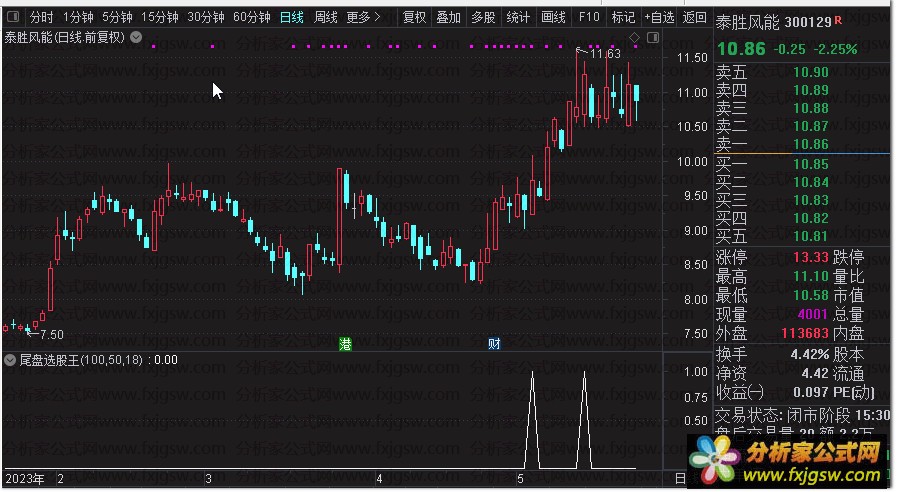Add stock via +自选 button
897x492 pixels.
(660, 17)
